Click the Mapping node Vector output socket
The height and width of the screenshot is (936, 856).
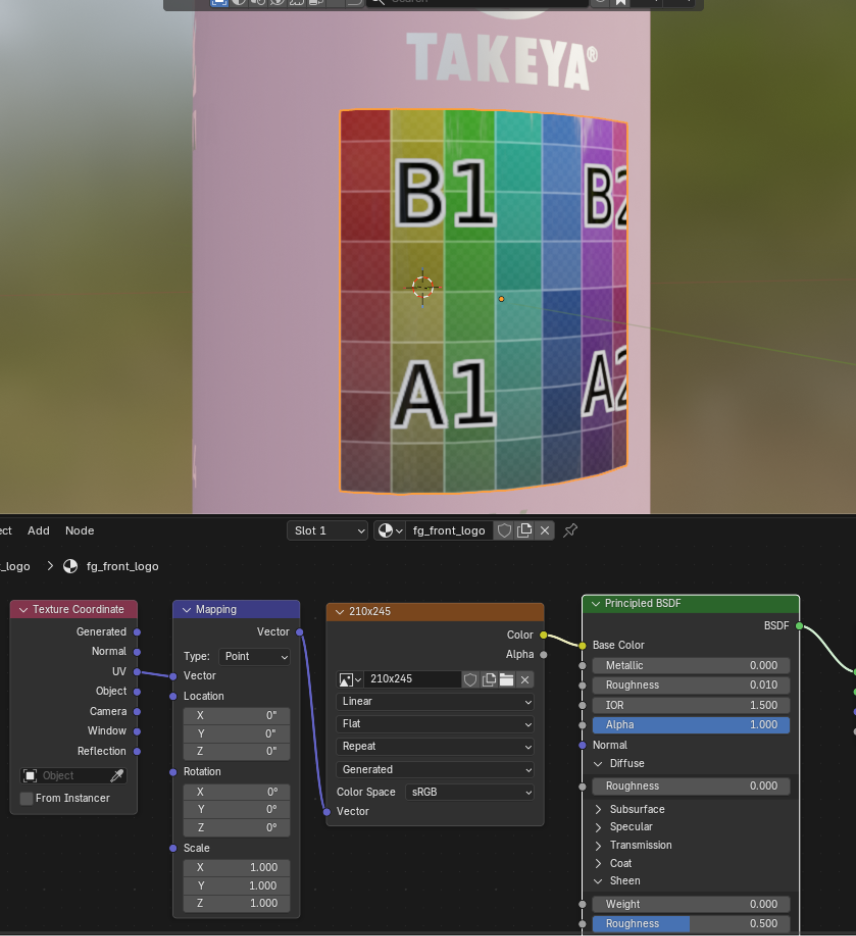[x=300, y=632]
